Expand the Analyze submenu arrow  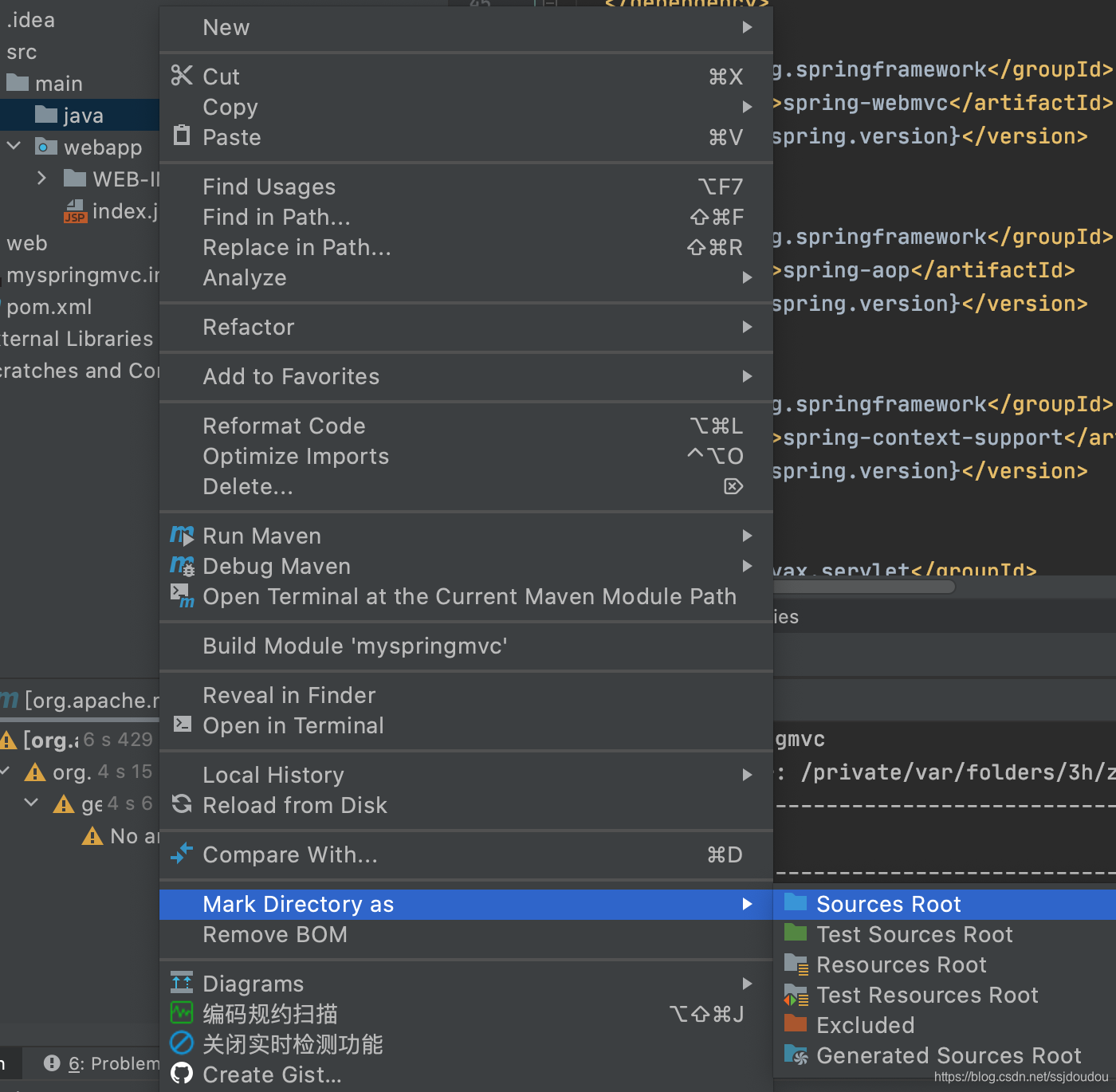pos(747,277)
